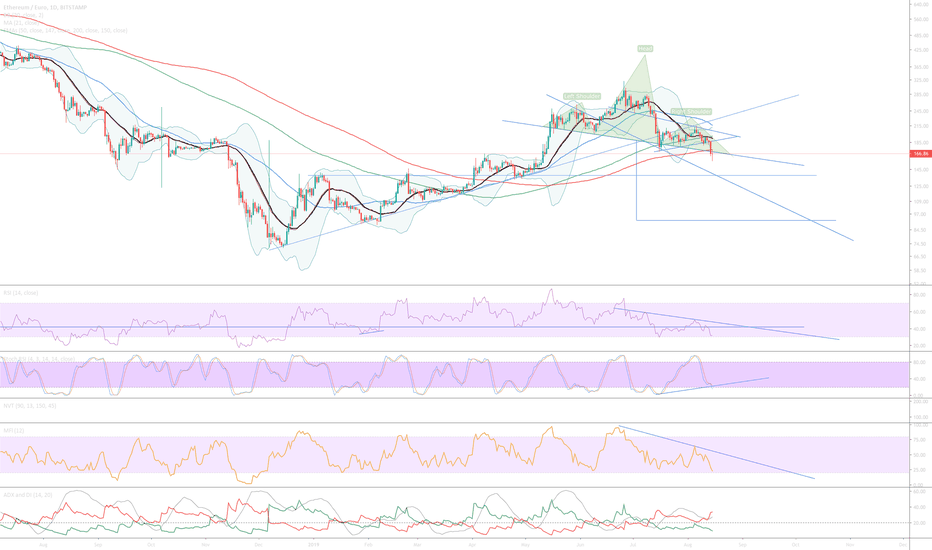Click the 74.50 price axis label

[921, 244]
